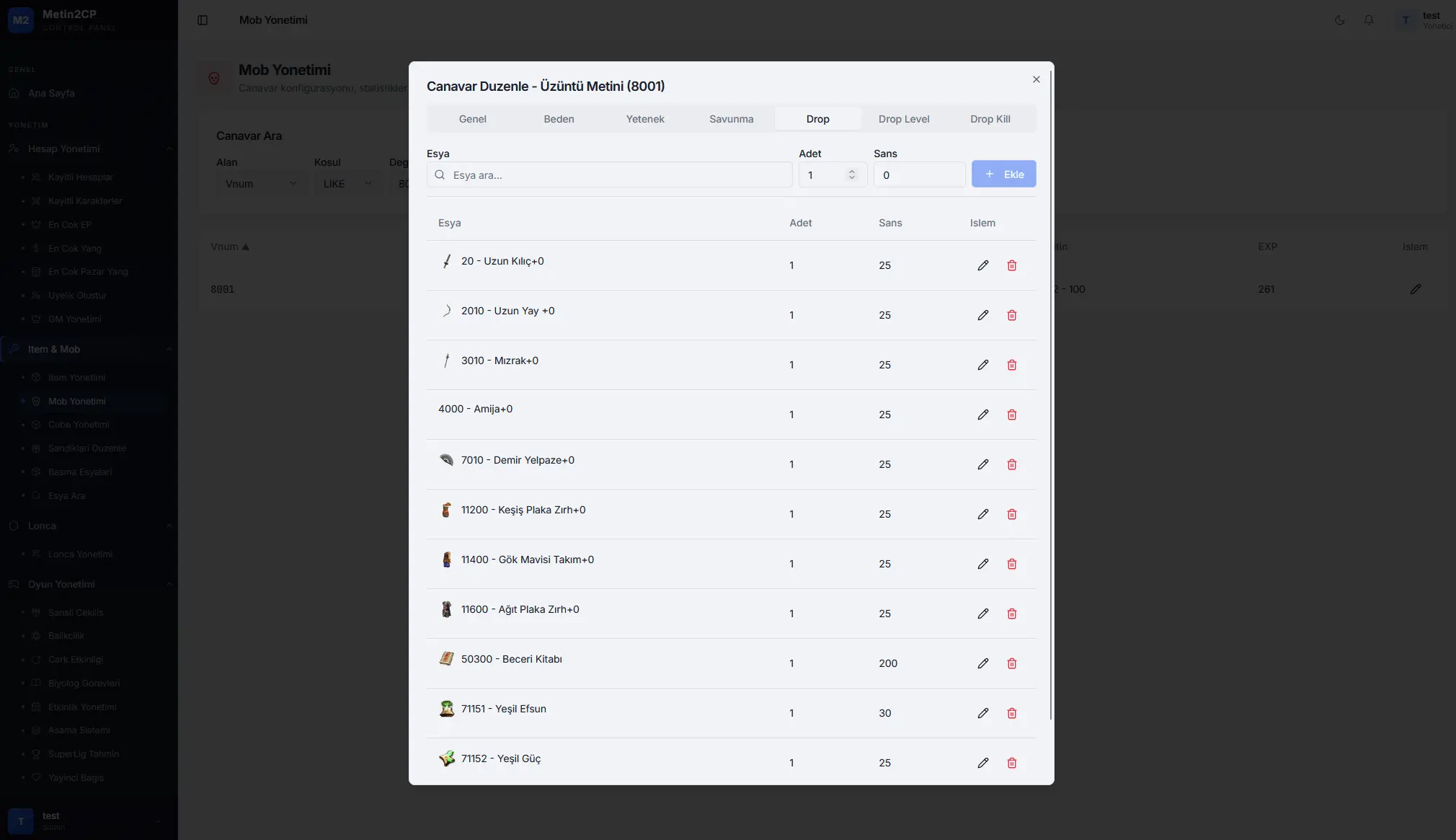Edit the Gök Mavisi Takım+0 entry
The image size is (1456, 840).
pos(982,564)
